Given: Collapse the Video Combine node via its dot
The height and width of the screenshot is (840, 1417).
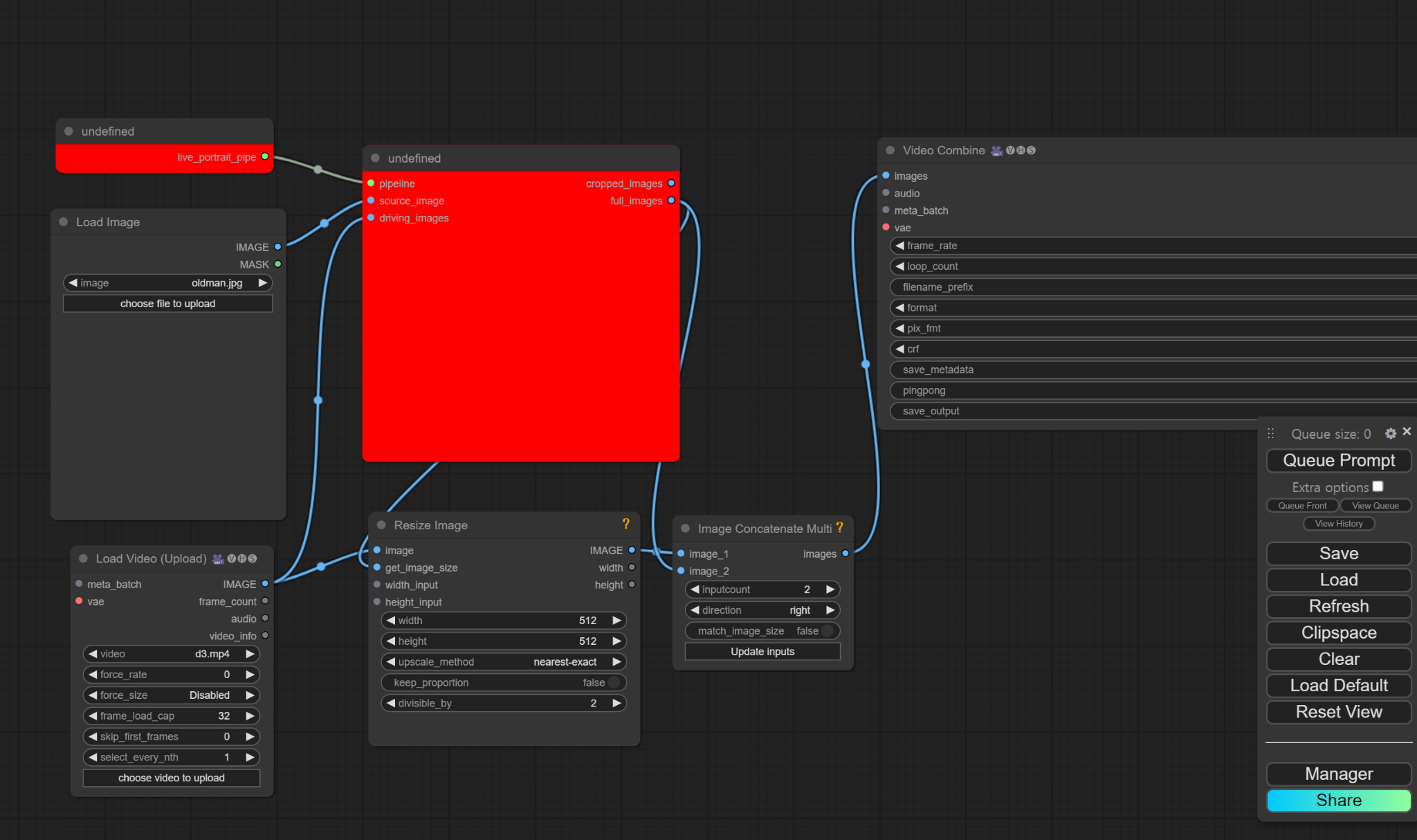Looking at the screenshot, I should coord(890,150).
